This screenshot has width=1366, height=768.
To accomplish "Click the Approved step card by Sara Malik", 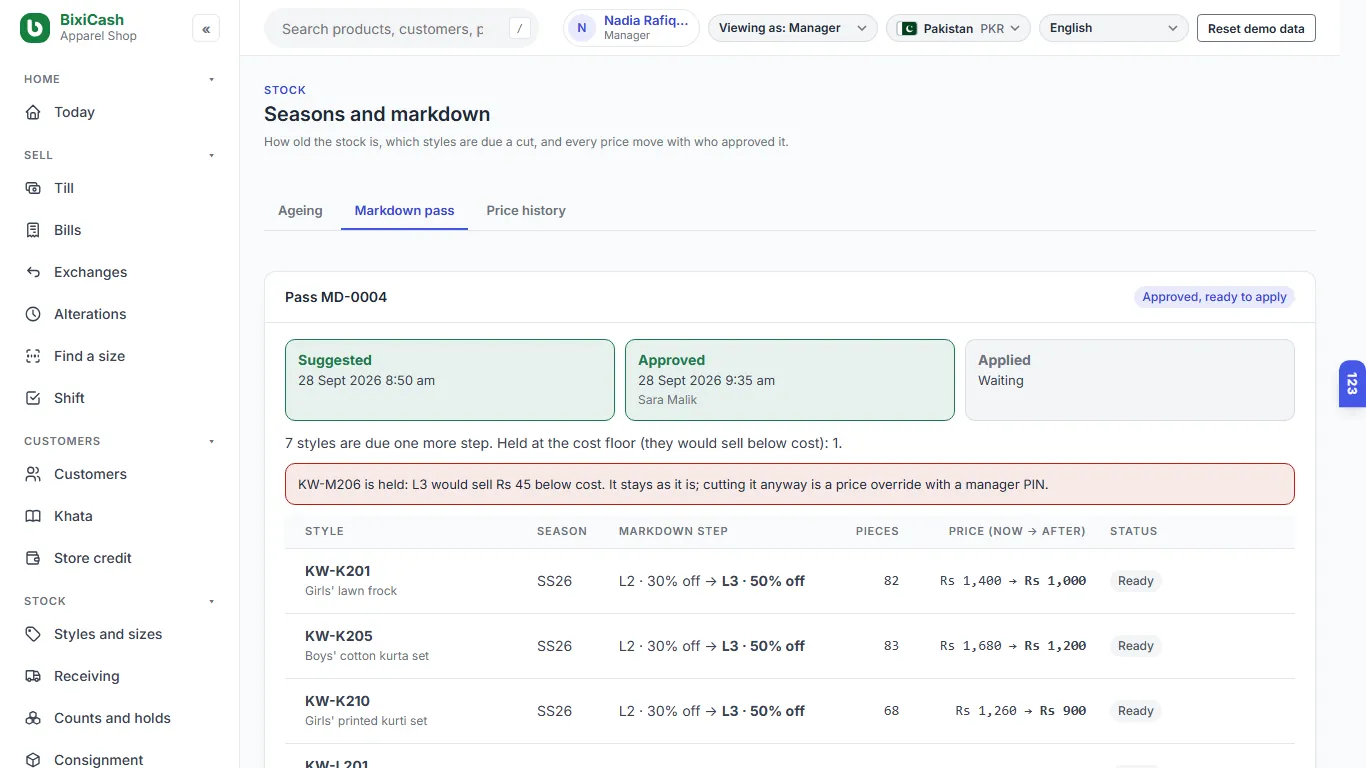I will tap(790, 380).
